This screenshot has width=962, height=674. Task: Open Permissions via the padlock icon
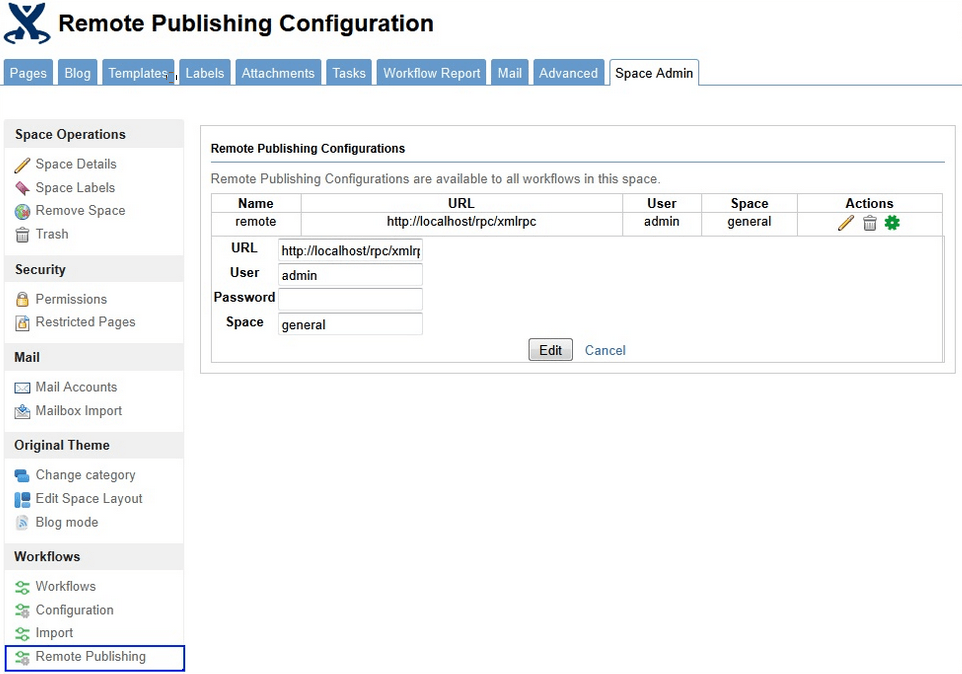point(22,298)
